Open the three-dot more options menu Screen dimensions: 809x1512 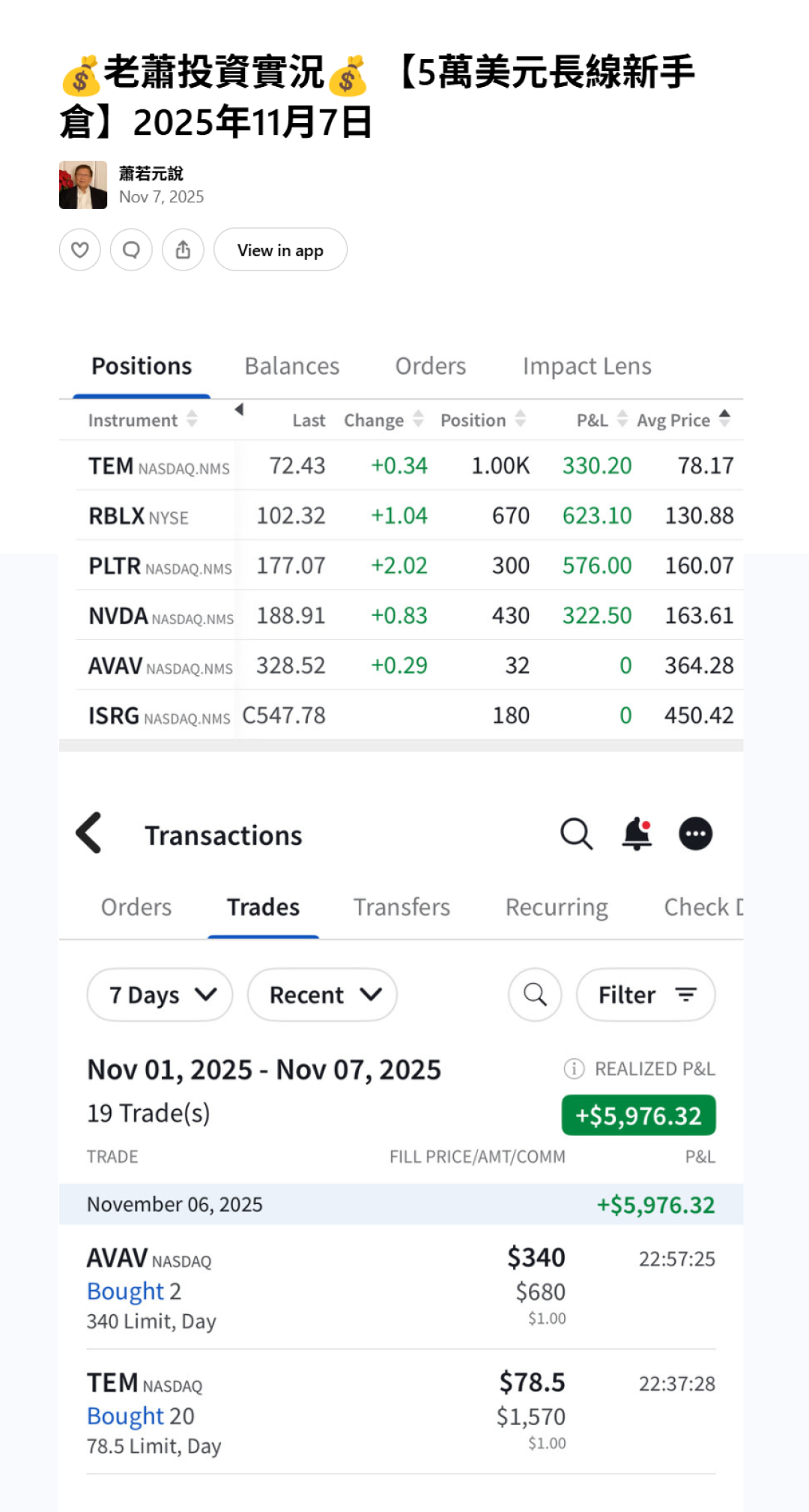click(x=695, y=834)
